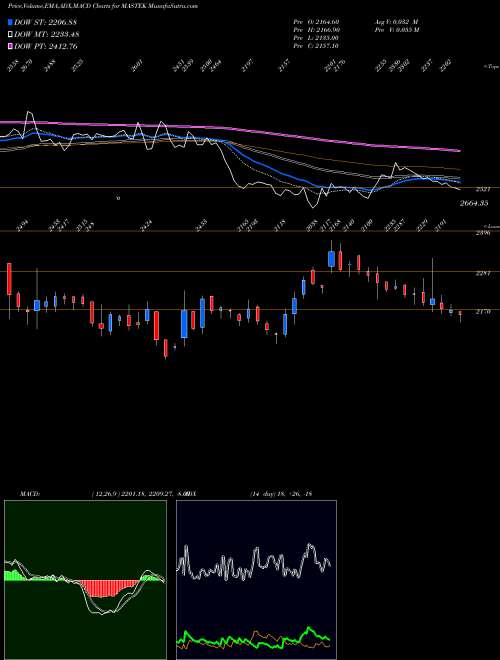
Task: Click the 'Avg V: 0.032 M' volume text
Action: (395, 21)
